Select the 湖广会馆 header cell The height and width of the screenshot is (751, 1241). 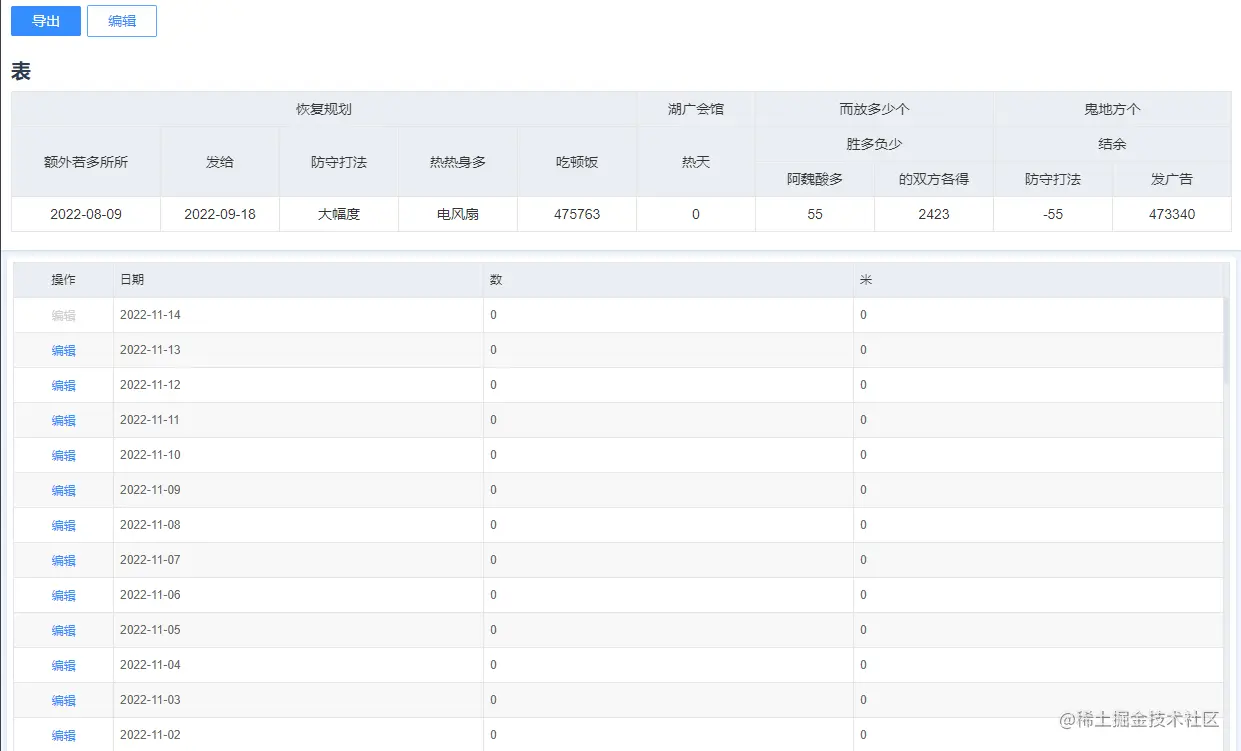point(696,109)
